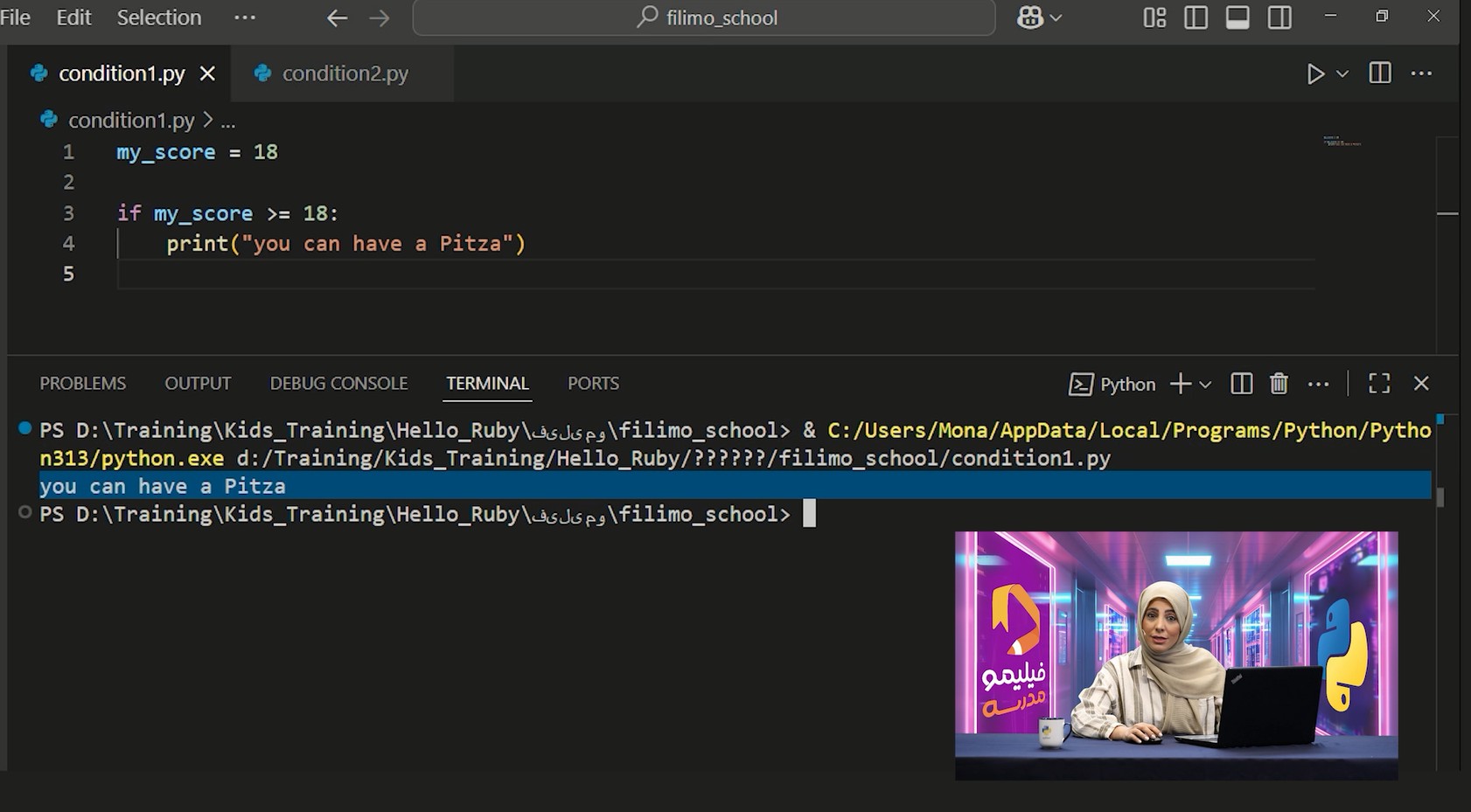Image resolution: width=1471 pixels, height=812 pixels.
Task: Expand the run button dropdown arrow
Action: click(x=1342, y=74)
